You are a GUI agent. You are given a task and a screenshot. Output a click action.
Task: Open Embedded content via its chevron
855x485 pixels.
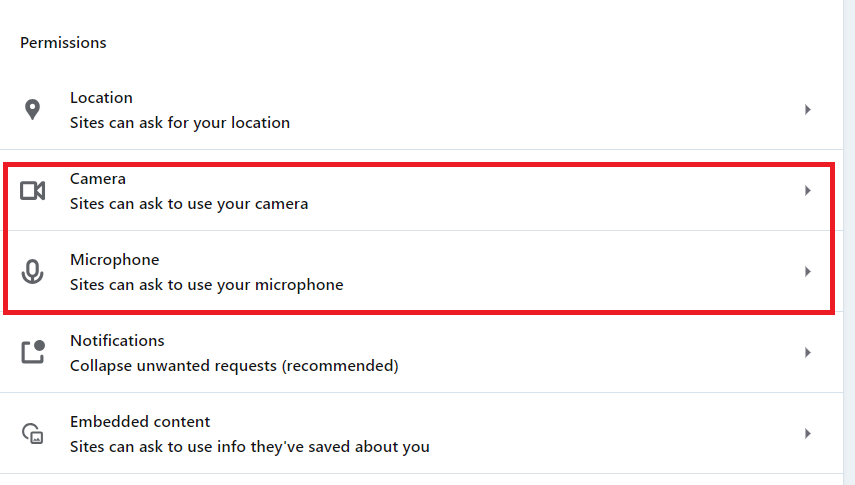[x=807, y=433]
